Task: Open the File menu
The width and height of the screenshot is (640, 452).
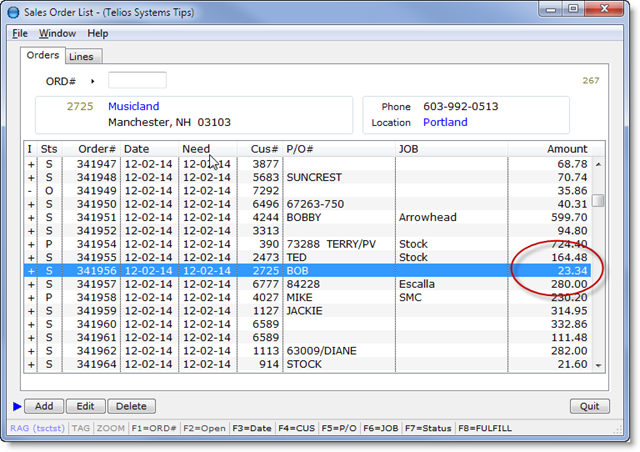Action: point(20,33)
